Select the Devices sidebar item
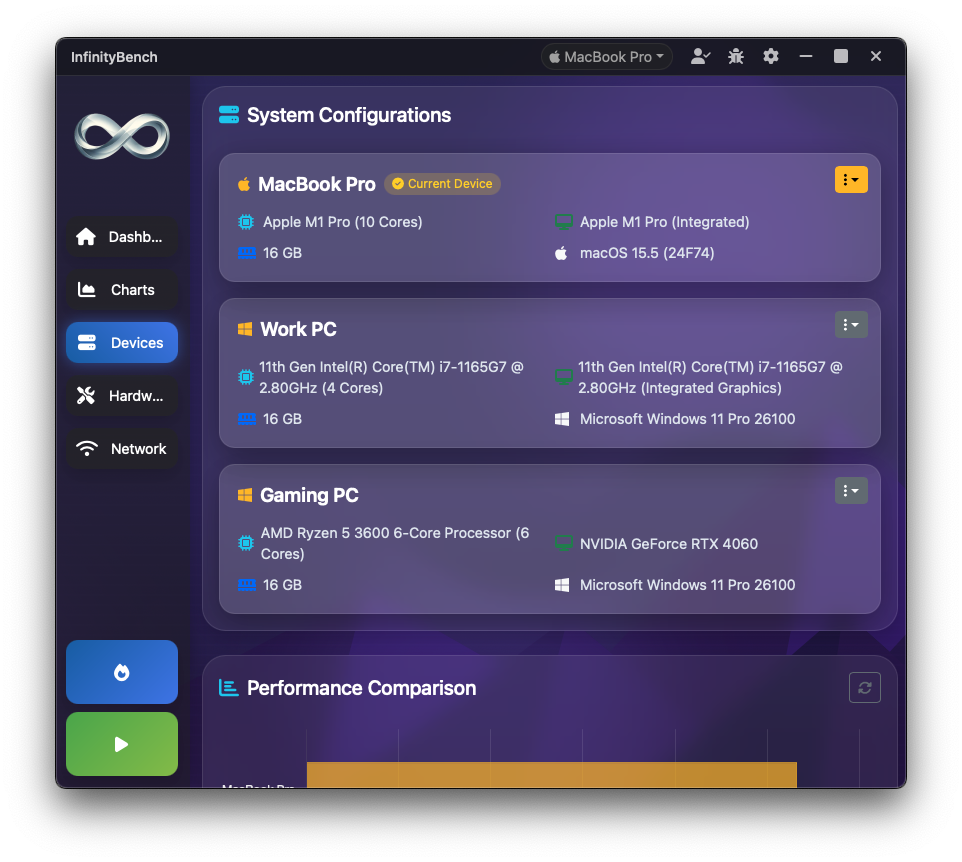The image size is (962, 862). click(x=122, y=342)
